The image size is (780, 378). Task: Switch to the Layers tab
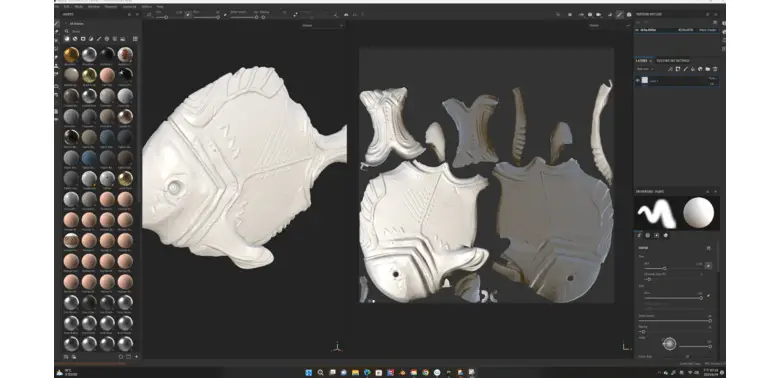642,61
